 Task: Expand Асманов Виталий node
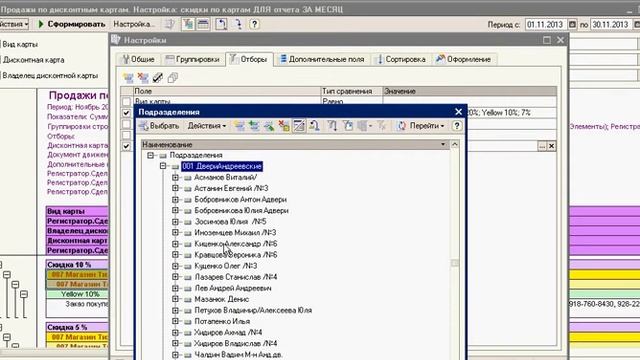175,177
